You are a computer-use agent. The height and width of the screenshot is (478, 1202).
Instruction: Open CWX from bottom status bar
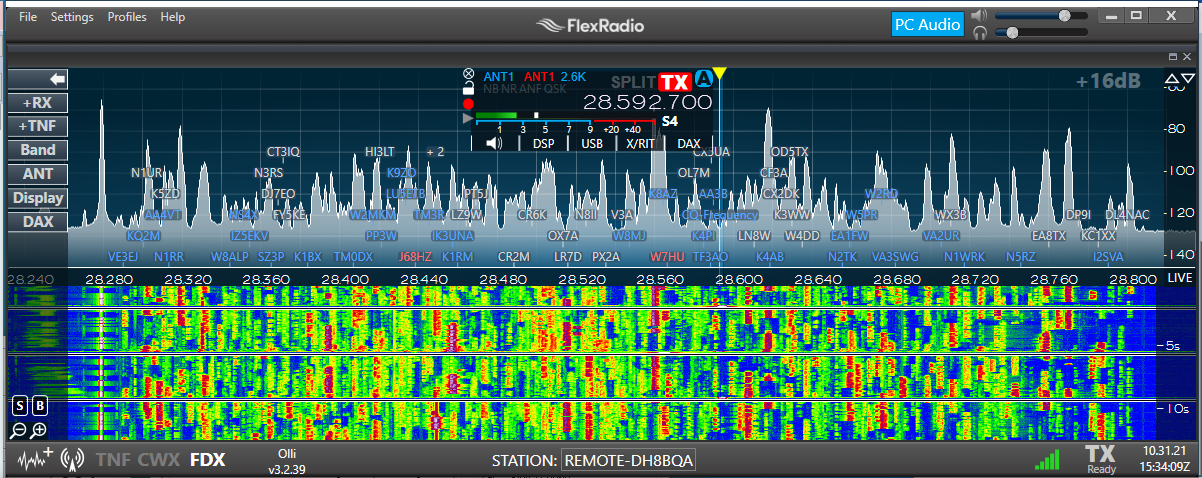click(x=159, y=460)
